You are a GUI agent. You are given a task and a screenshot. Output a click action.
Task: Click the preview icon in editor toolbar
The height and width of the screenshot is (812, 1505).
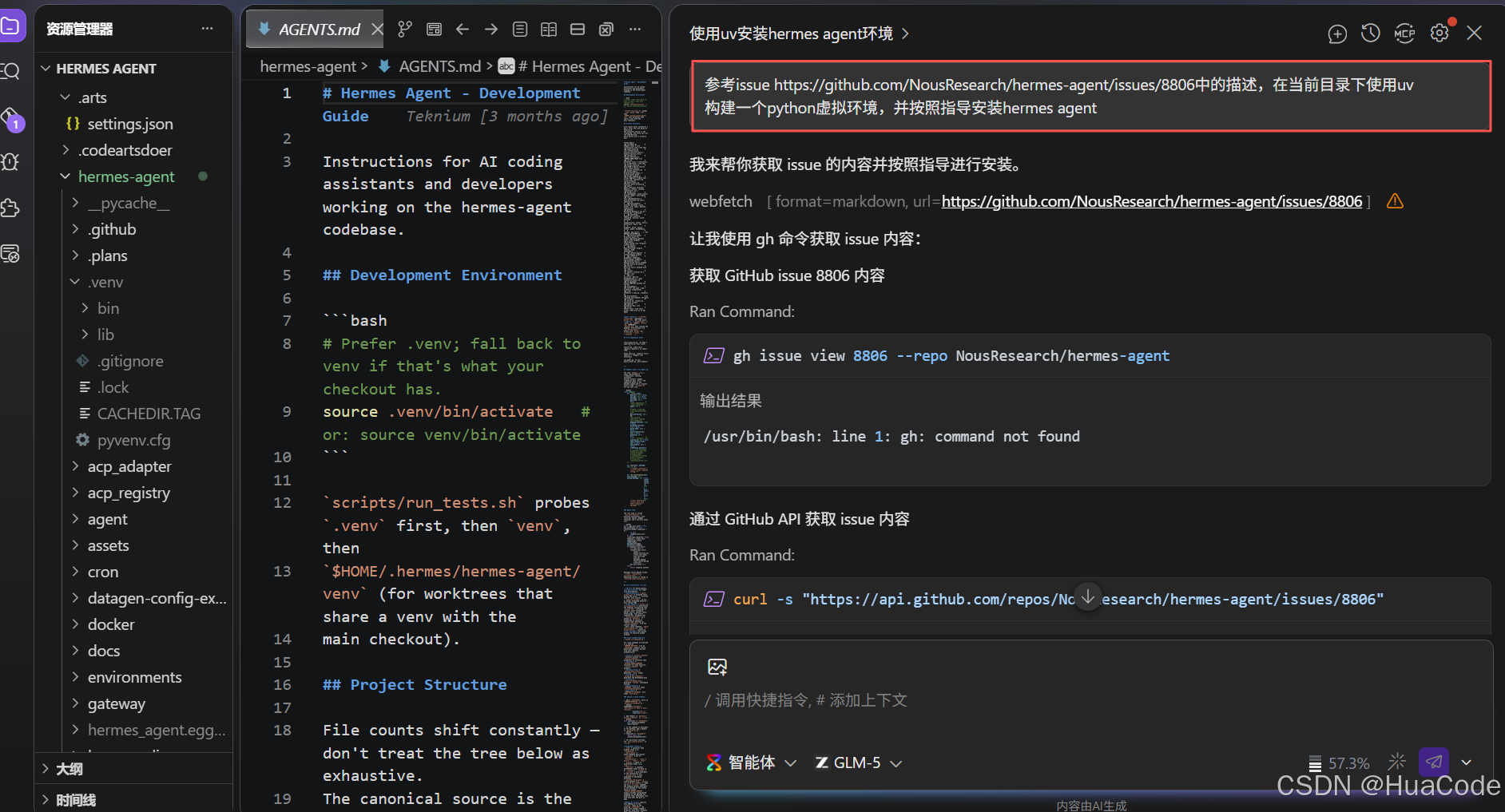coord(435,30)
